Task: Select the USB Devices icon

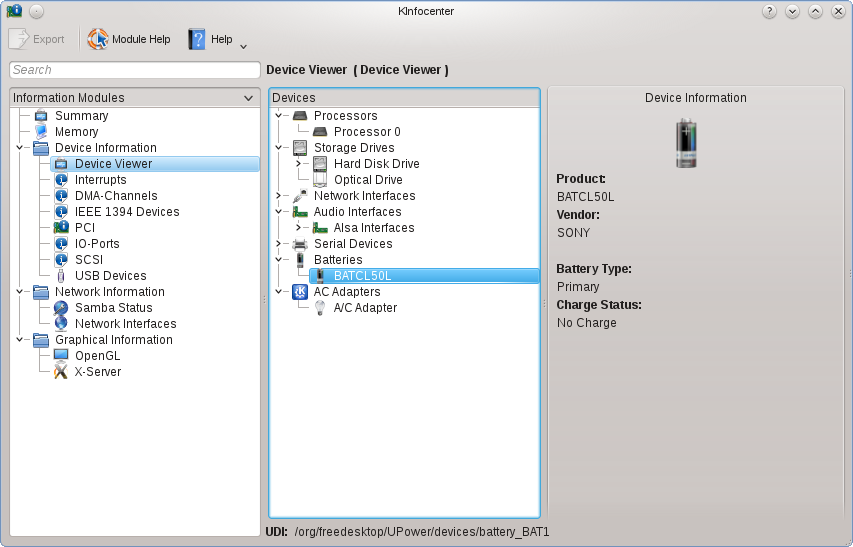Action: pos(61,276)
